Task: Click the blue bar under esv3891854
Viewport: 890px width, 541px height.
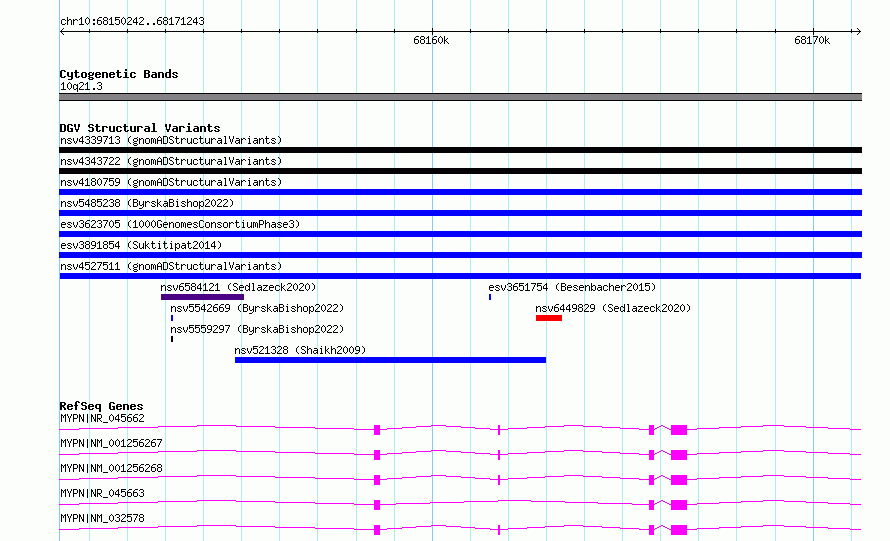Action: coord(460,255)
